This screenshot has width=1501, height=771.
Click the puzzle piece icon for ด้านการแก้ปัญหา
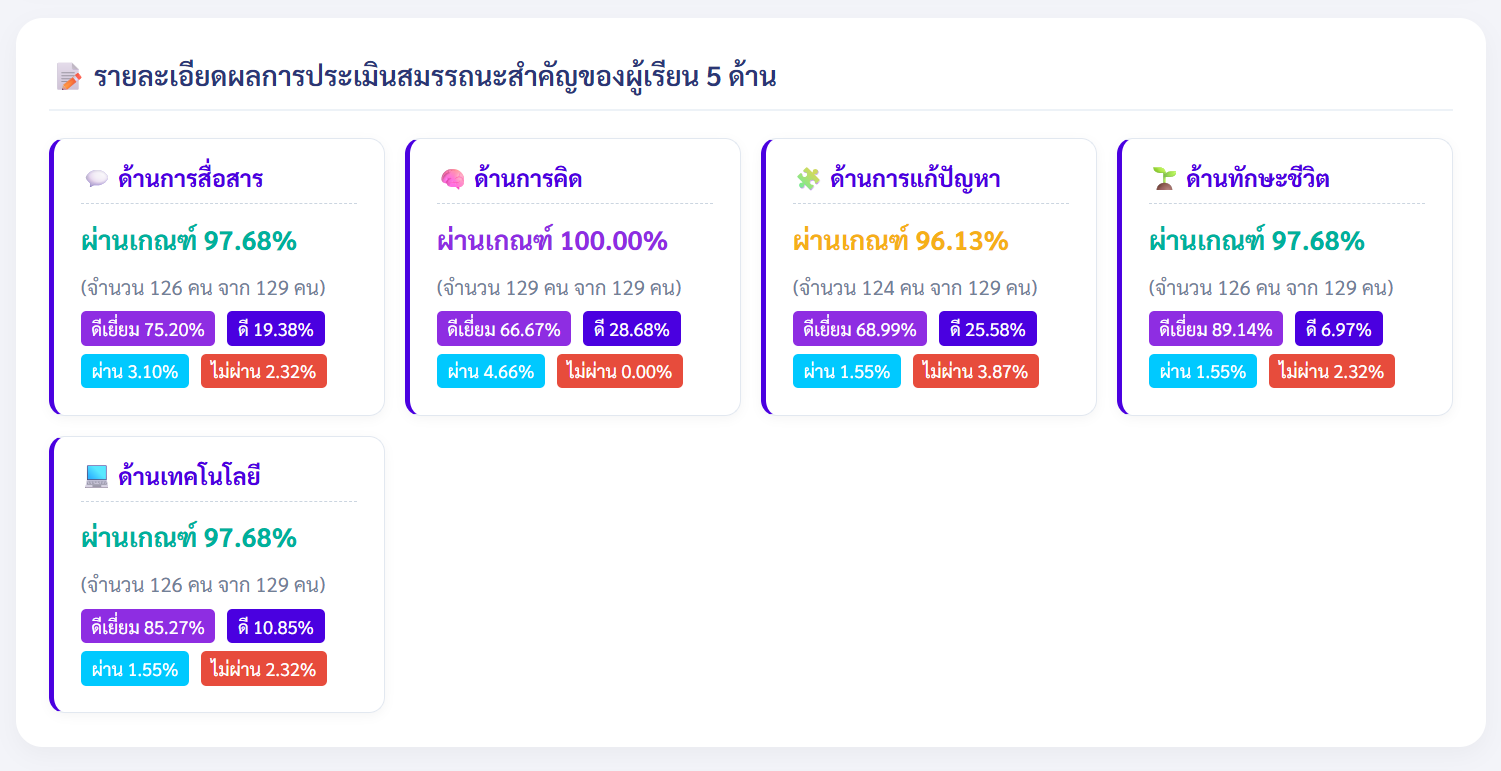[x=808, y=180]
